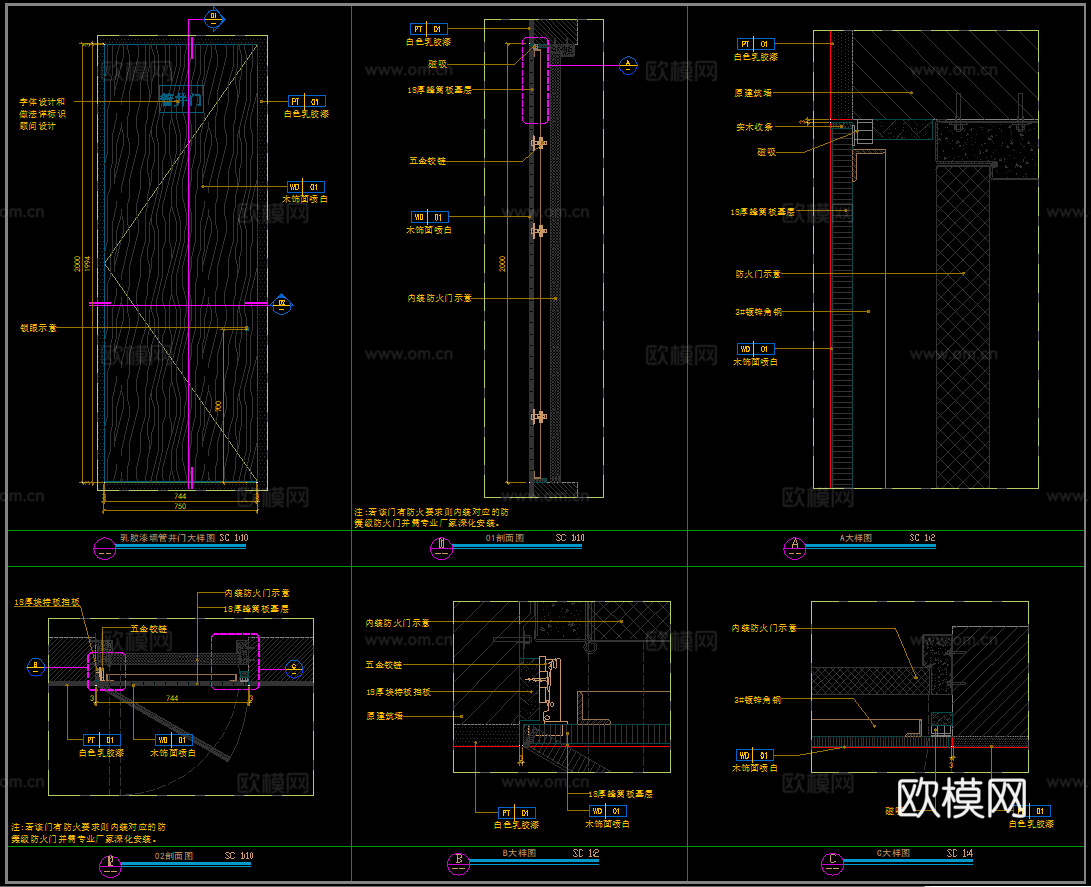This screenshot has height=887, width=1091.
Task: Select the 五金铰链 label in the 01 section
Action: (x=427, y=161)
